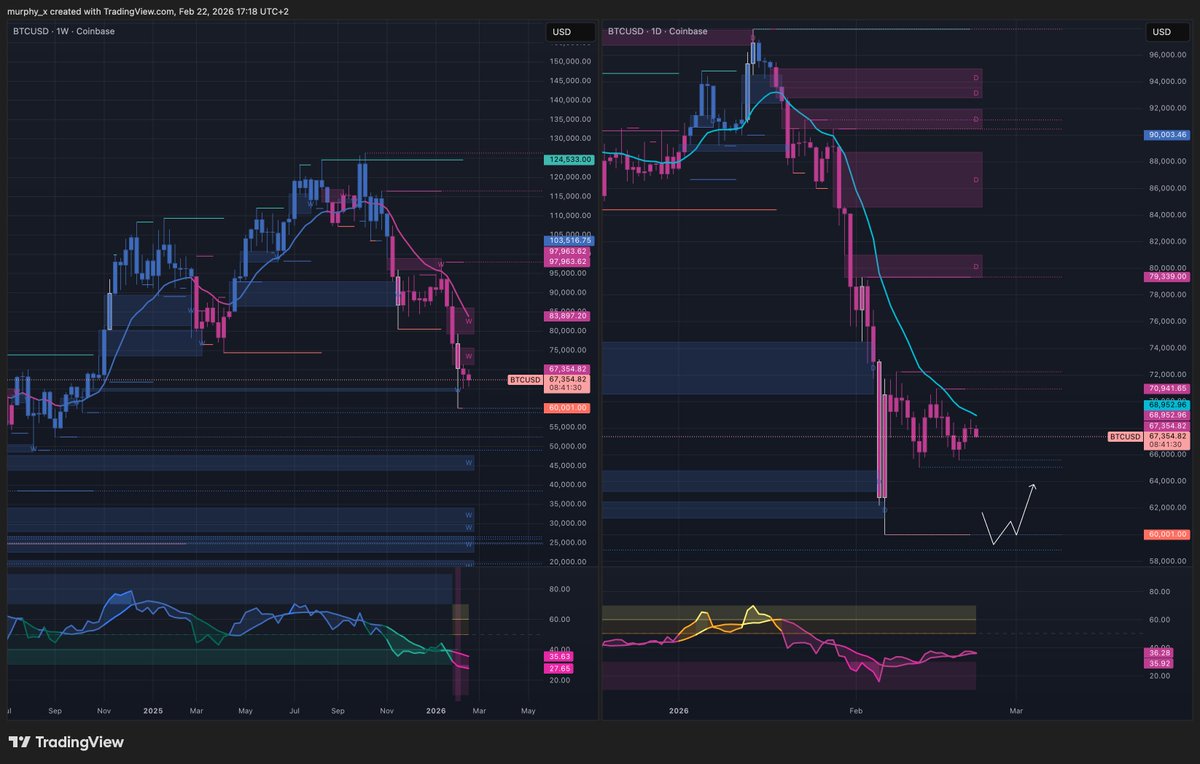1200x764 pixels.
Task: Click the 27.65 RSI value label
Action: 558,667
